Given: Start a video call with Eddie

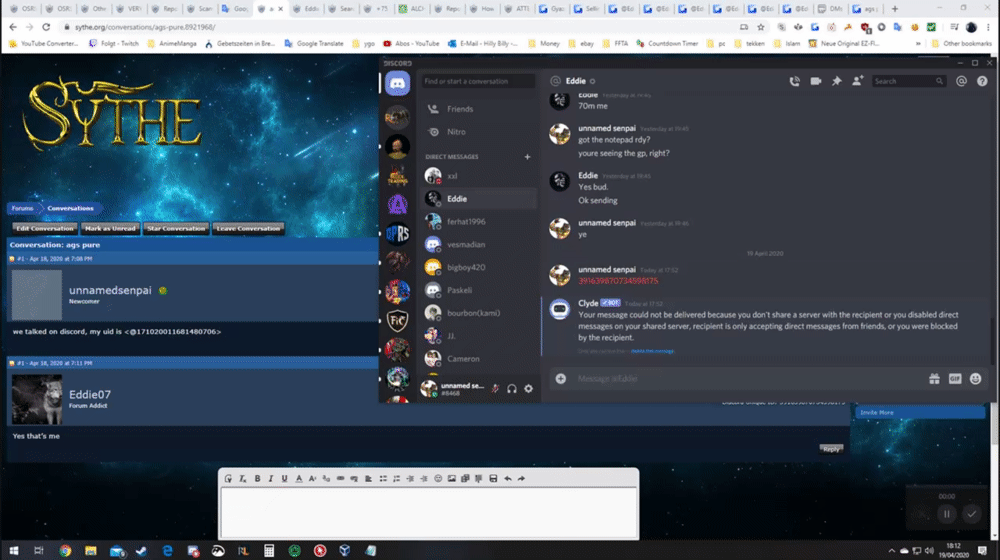Looking at the screenshot, I should click(x=816, y=81).
